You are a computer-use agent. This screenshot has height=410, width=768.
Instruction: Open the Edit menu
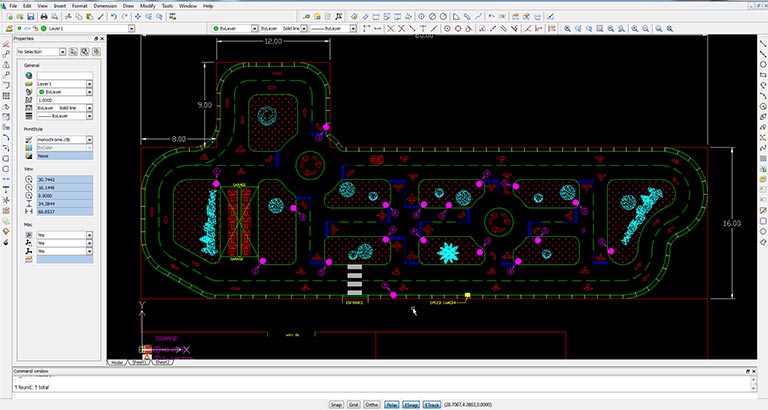(x=27, y=6)
